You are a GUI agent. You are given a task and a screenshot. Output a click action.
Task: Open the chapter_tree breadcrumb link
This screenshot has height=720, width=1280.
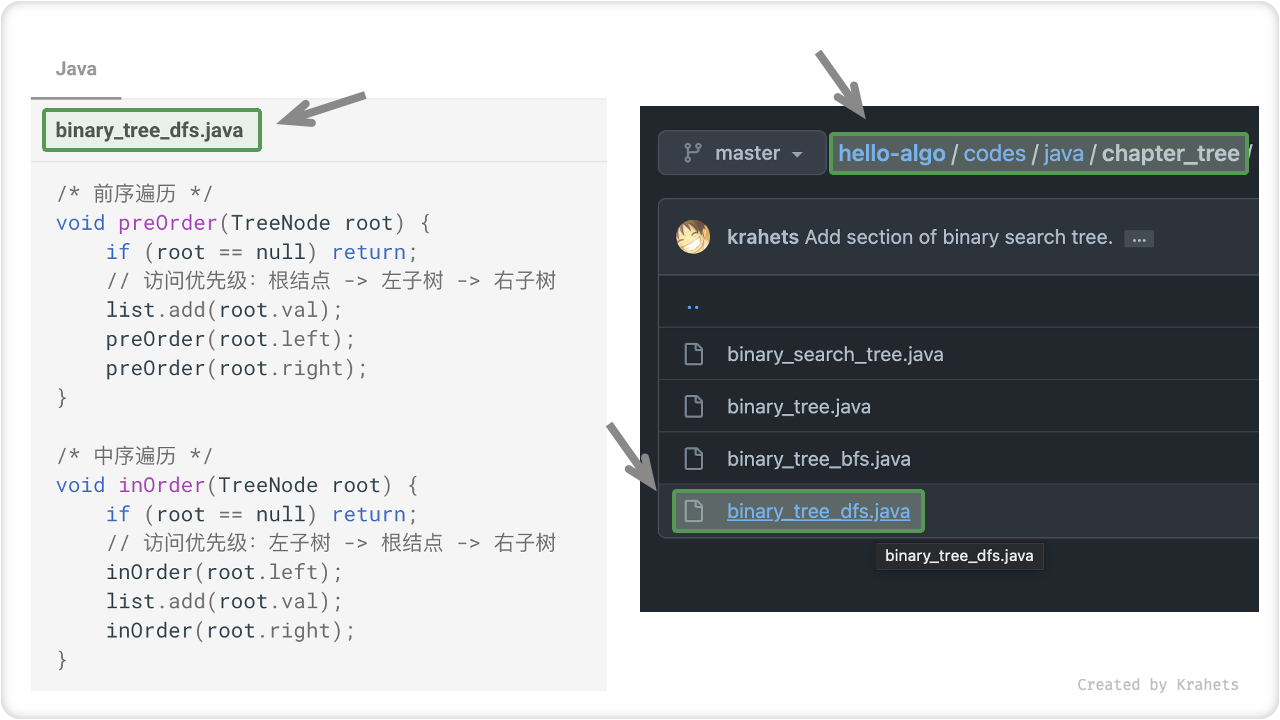click(x=1170, y=153)
